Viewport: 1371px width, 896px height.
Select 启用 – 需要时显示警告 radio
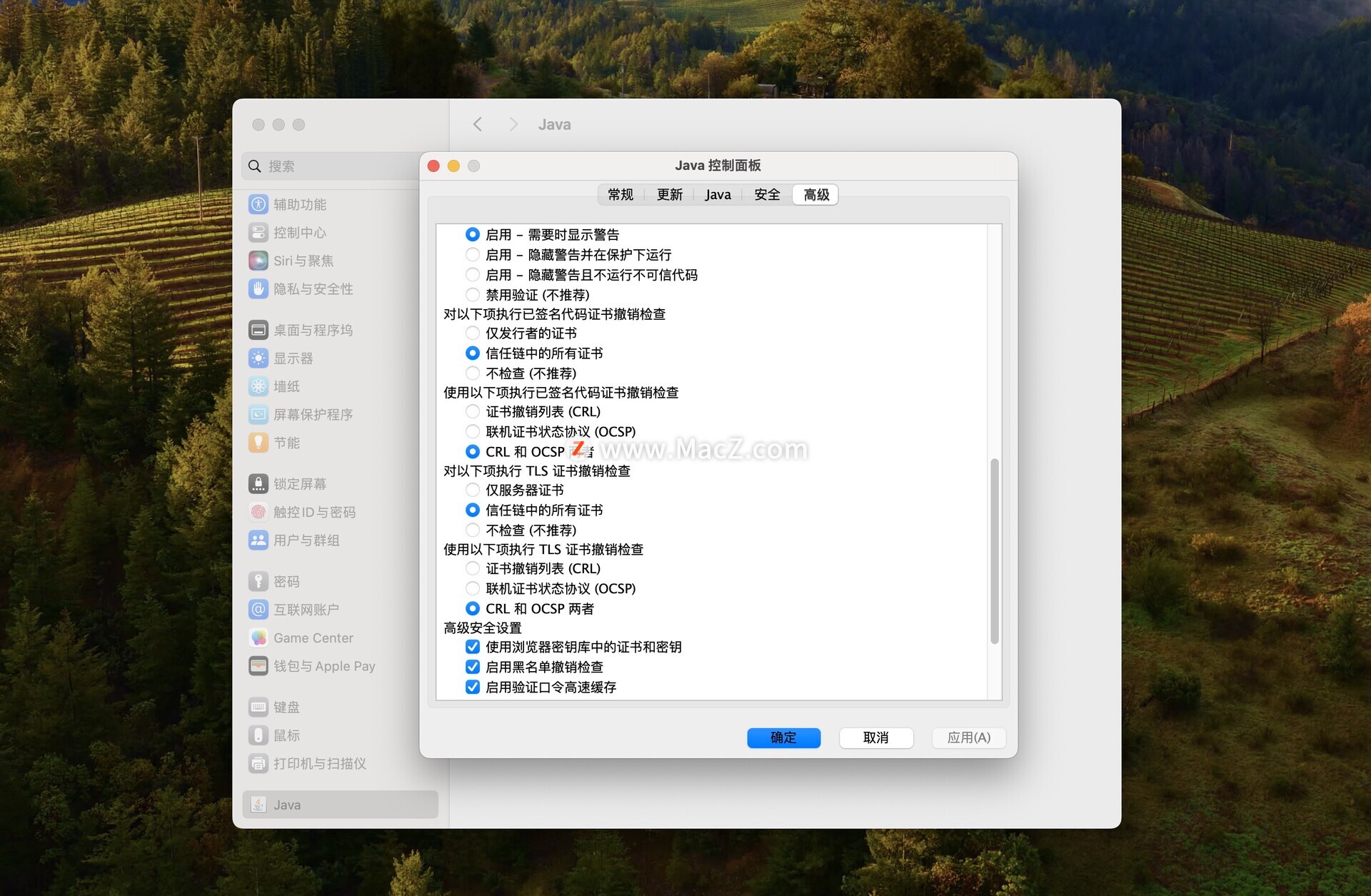[473, 234]
